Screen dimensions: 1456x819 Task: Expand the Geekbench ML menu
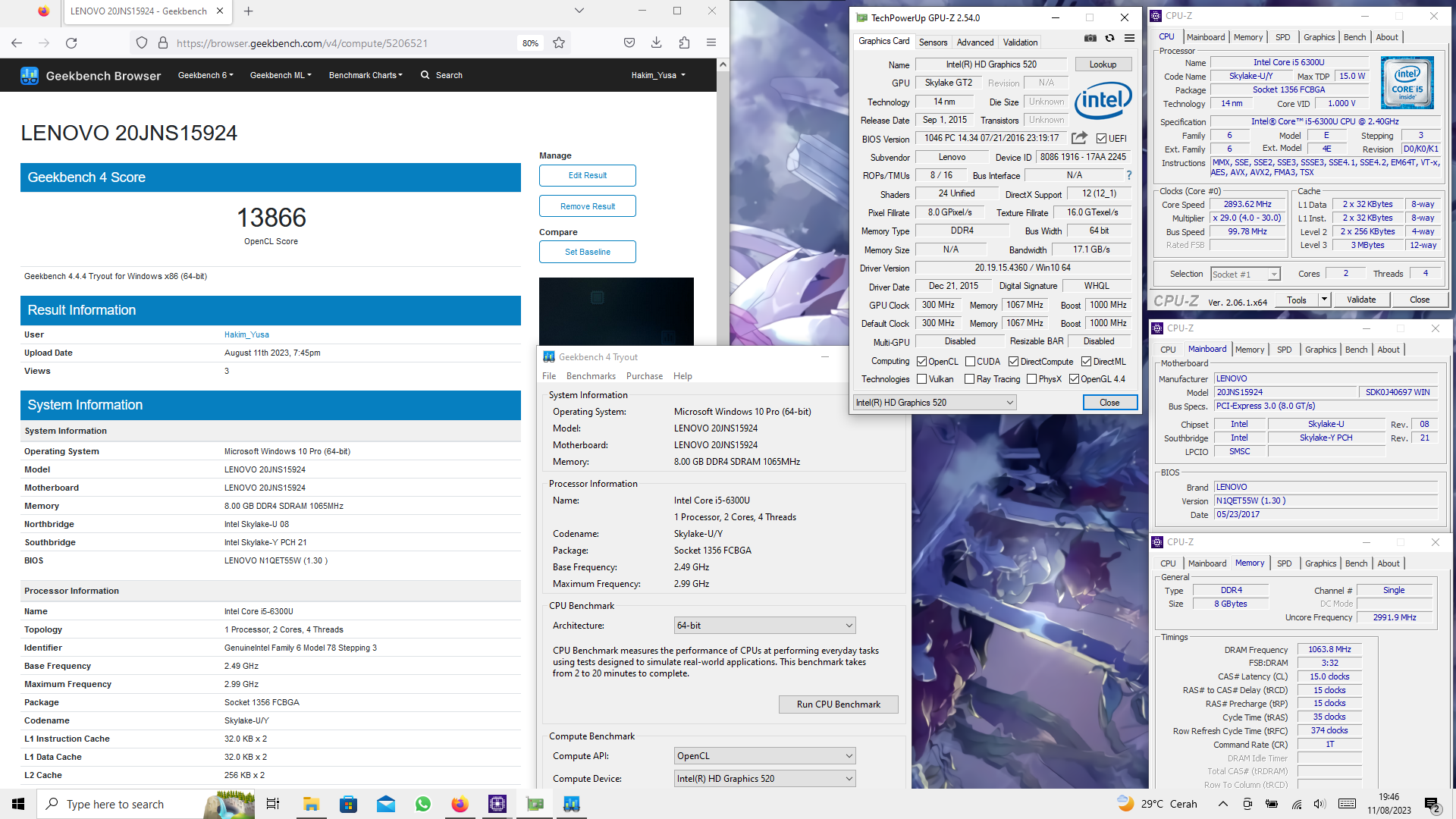[x=281, y=75]
